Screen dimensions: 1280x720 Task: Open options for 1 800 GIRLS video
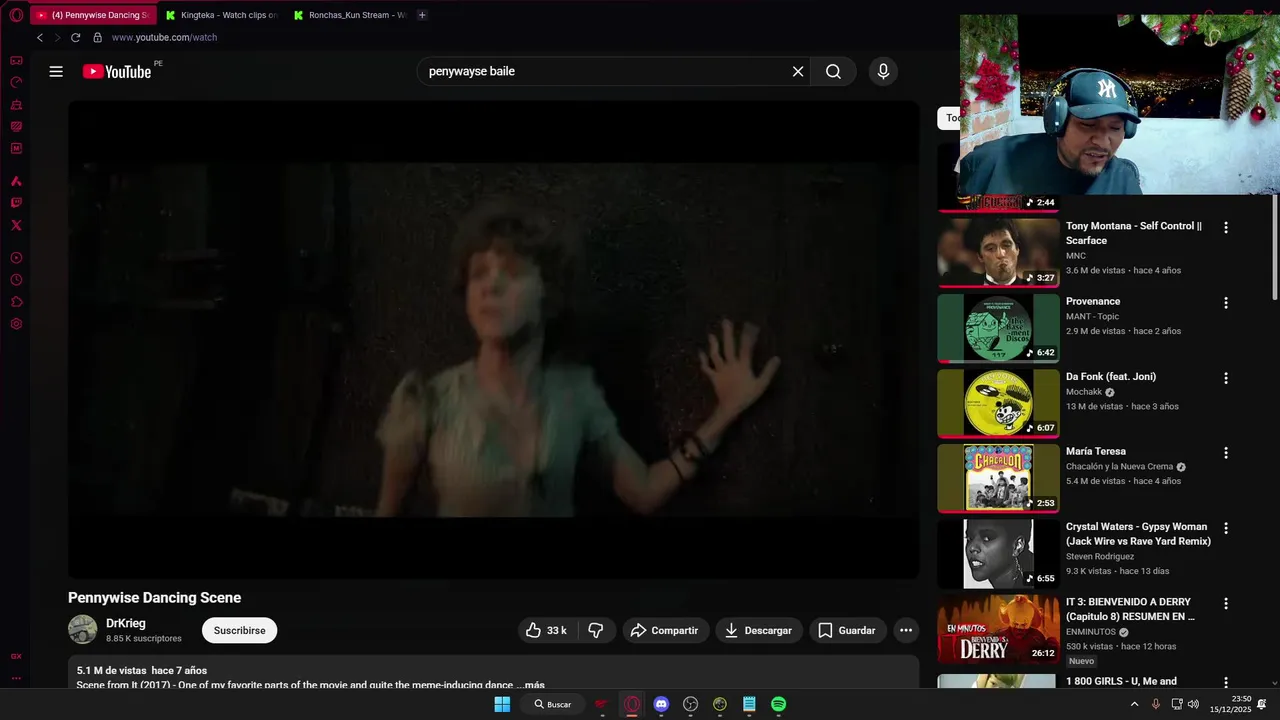tap(1226, 682)
